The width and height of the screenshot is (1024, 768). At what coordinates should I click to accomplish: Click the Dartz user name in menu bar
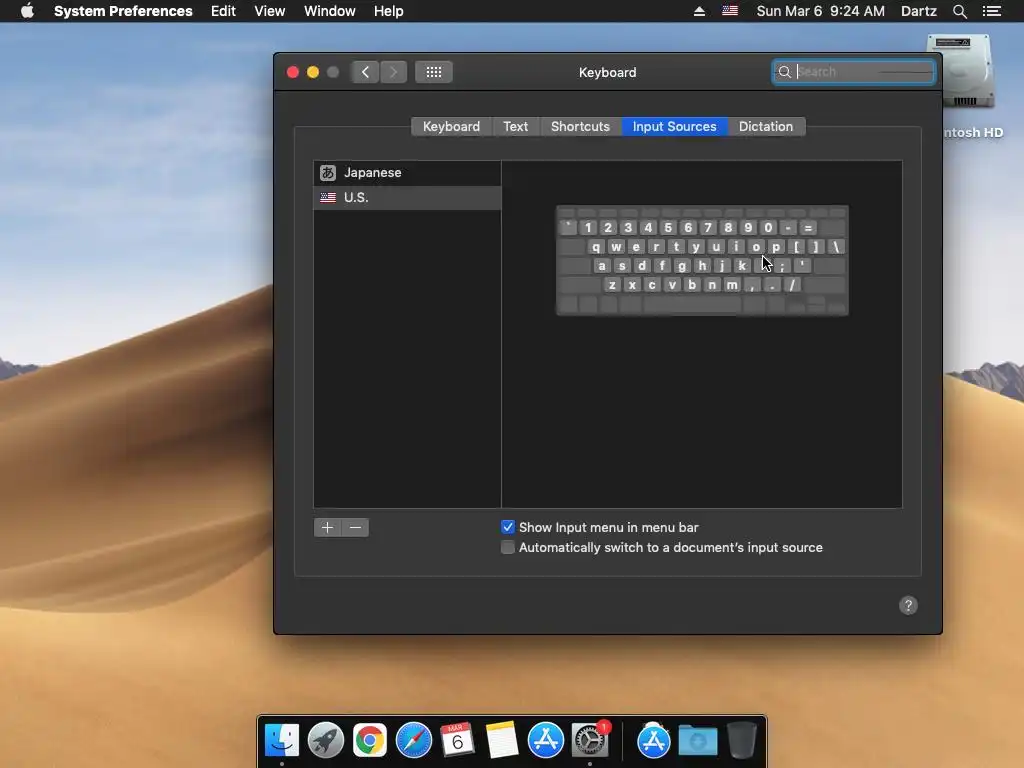918,11
